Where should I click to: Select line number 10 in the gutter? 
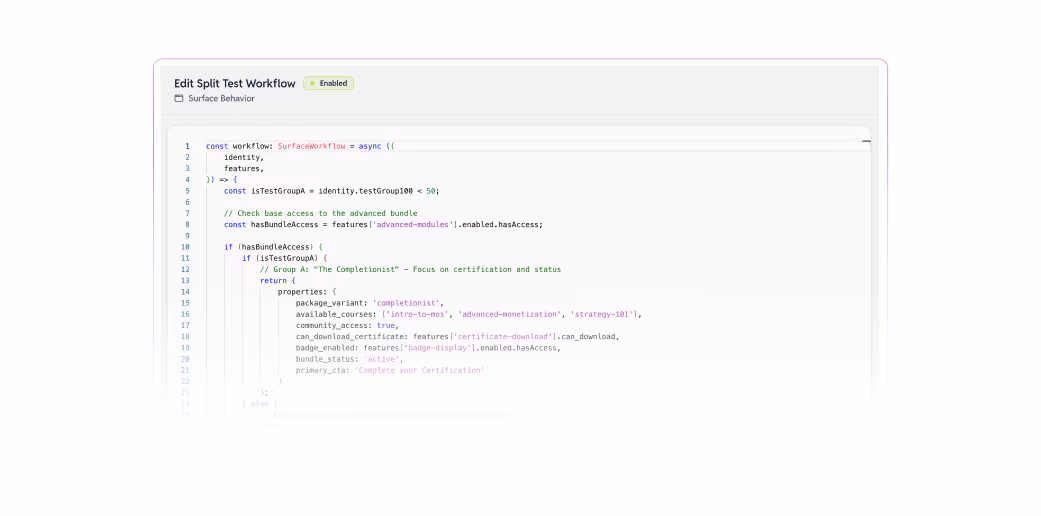click(x=185, y=247)
